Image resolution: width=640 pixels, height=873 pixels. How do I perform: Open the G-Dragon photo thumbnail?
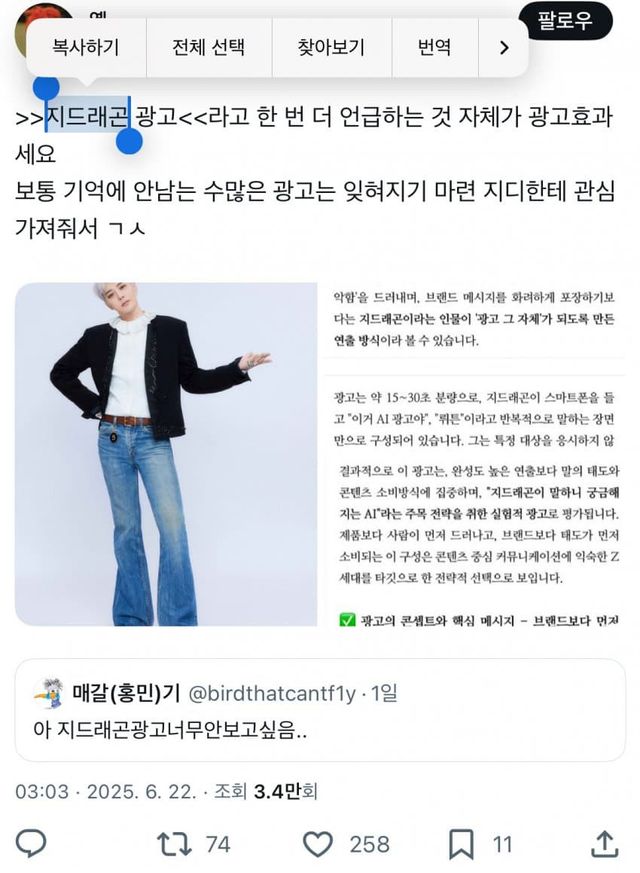tap(166, 454)
